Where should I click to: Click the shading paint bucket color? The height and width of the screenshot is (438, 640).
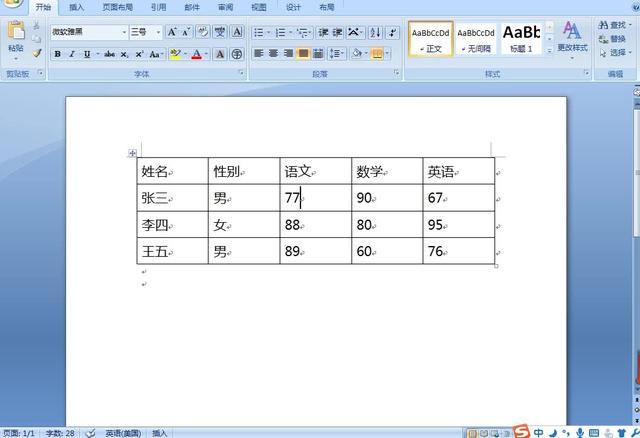pyautogui.click(x=357, y=53)
